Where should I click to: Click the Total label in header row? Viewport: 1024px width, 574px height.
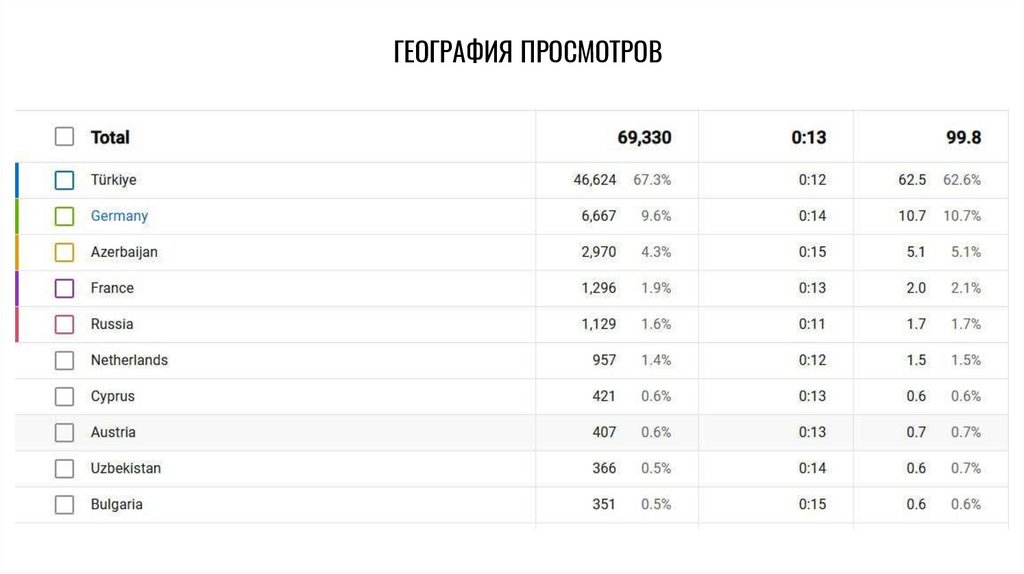coord(110,137)
